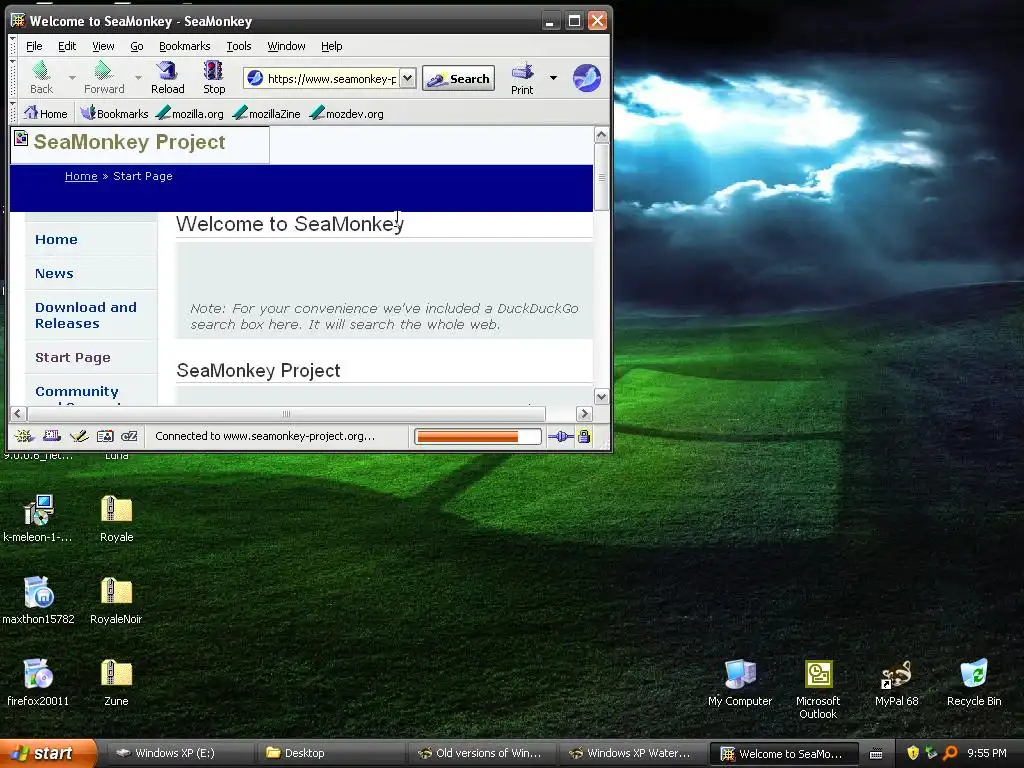Click the vertical scrollbar thumb
Screen dimensions: 1024x768
[x=601, y=177]
